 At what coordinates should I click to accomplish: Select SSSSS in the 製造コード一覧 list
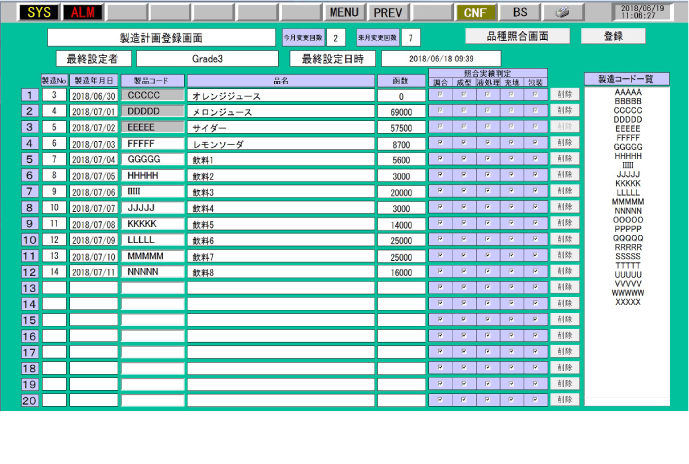point(627,256)
